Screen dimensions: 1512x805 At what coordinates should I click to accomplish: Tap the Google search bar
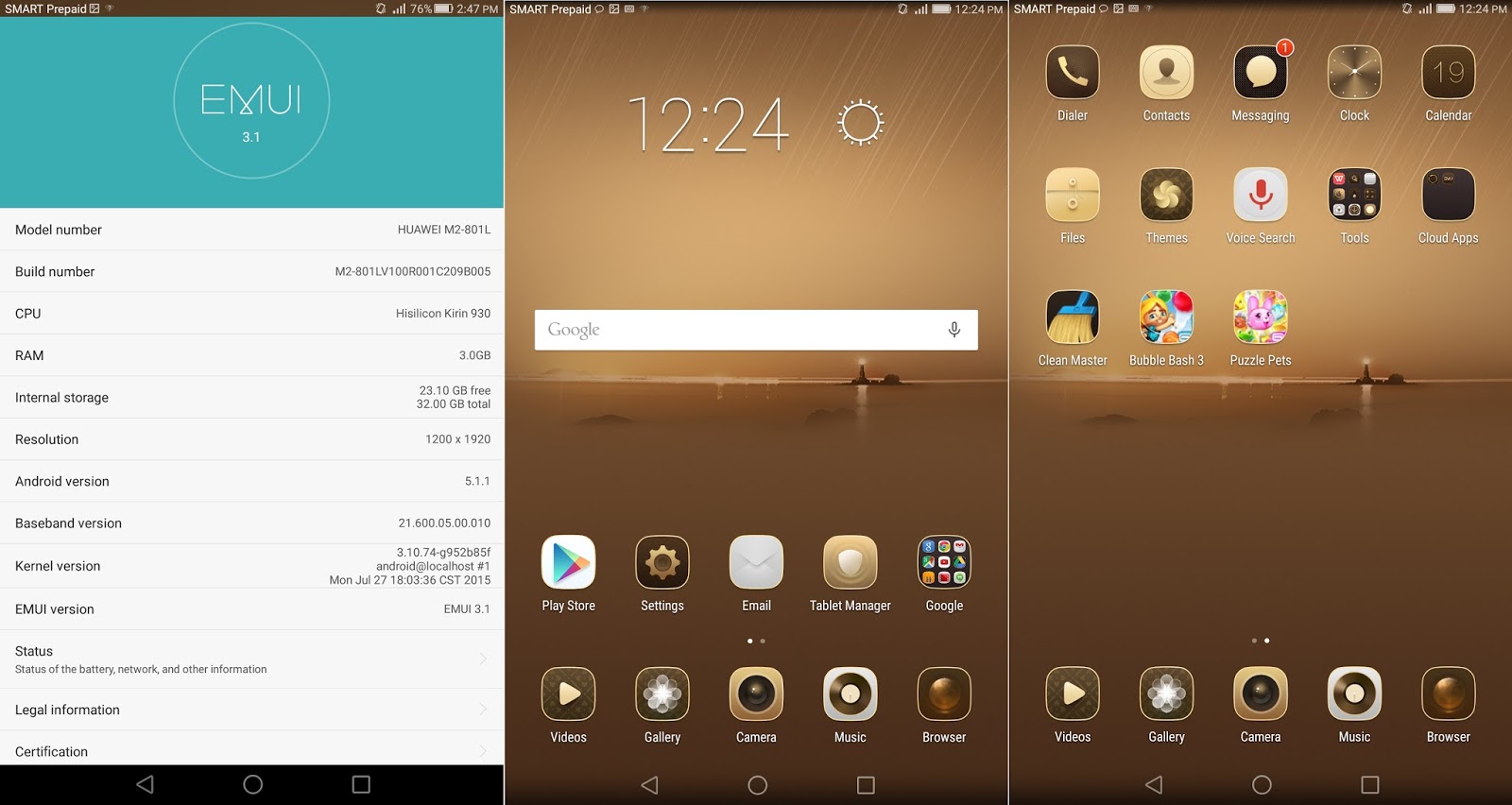[x=756, y=330]
